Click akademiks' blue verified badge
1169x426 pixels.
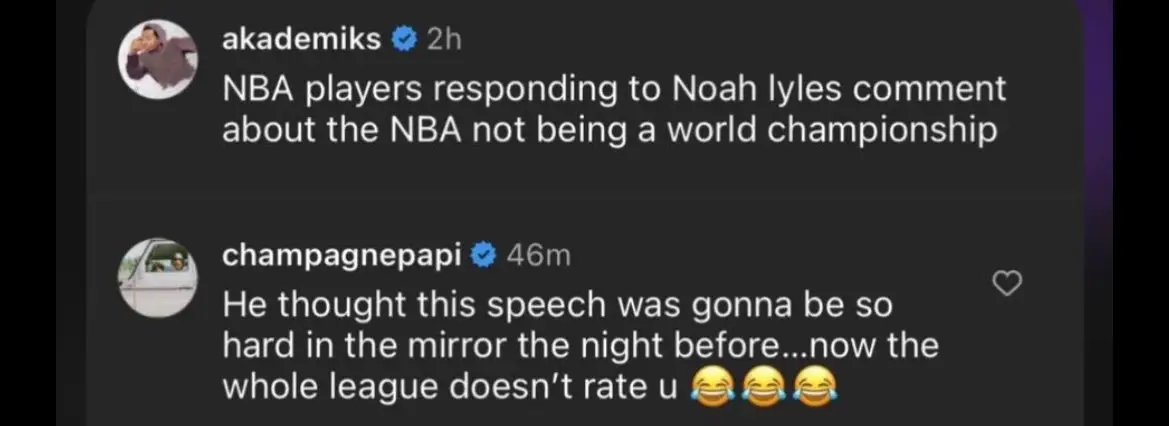[404, 39]
